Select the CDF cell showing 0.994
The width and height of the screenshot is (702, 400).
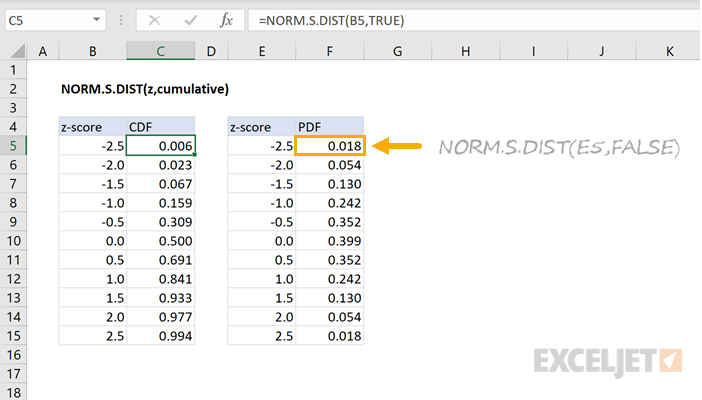point(161,335)
